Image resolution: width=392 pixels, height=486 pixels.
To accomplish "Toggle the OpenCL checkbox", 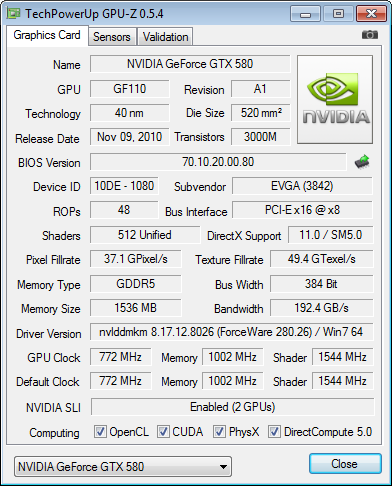I will [x=100, y=432].
